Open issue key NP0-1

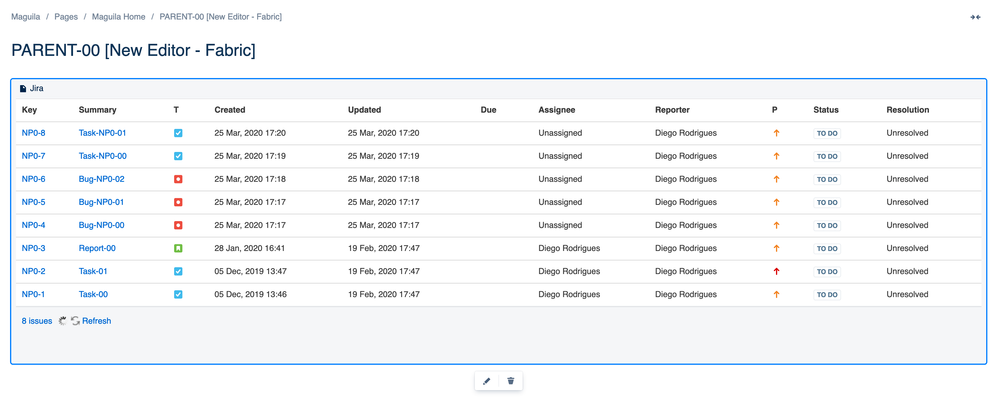(x=33, y=295)
